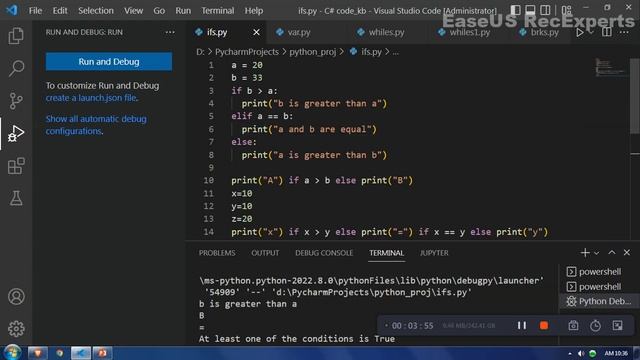Open editor More Actions ellipsis

coord(624,32)
